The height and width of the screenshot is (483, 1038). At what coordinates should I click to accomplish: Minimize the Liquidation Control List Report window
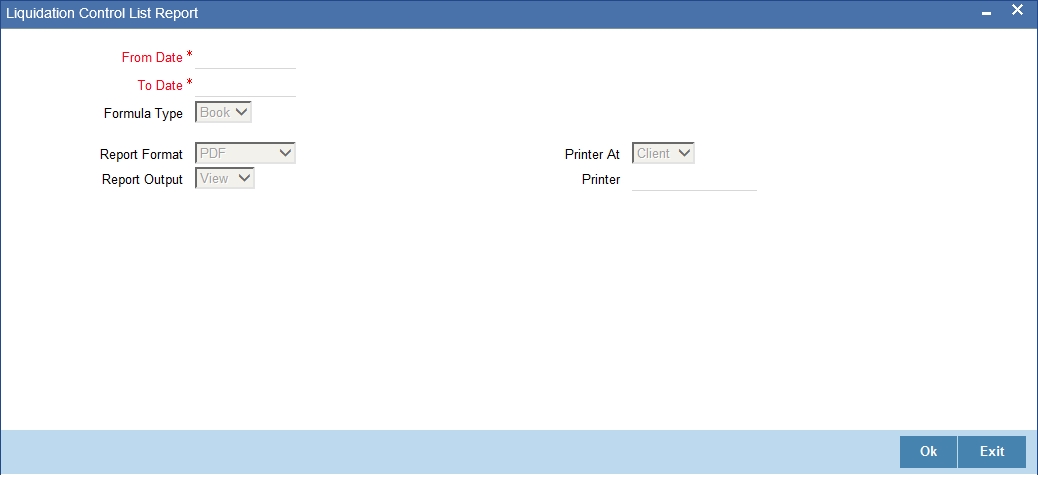pyautogui.click(x=986, y=13)
